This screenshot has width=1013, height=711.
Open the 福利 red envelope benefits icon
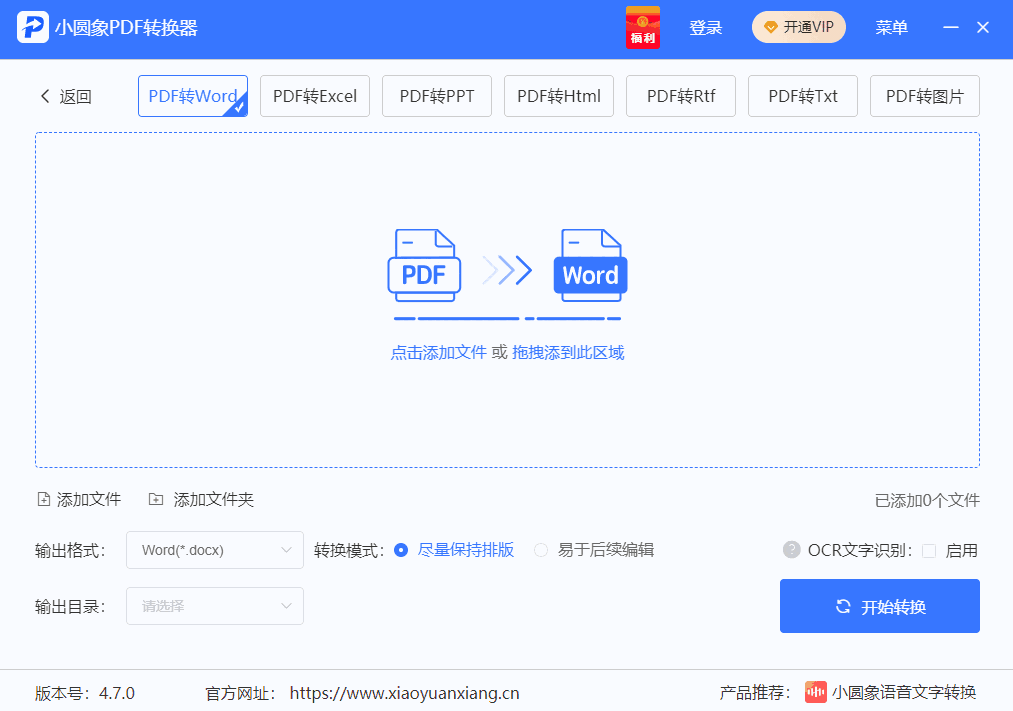642,27
